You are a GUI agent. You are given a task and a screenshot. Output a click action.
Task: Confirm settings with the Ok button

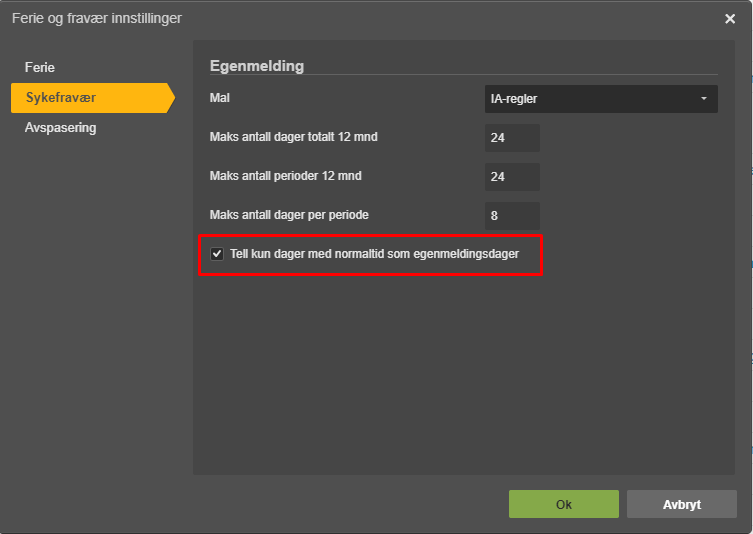click(563, 504)
